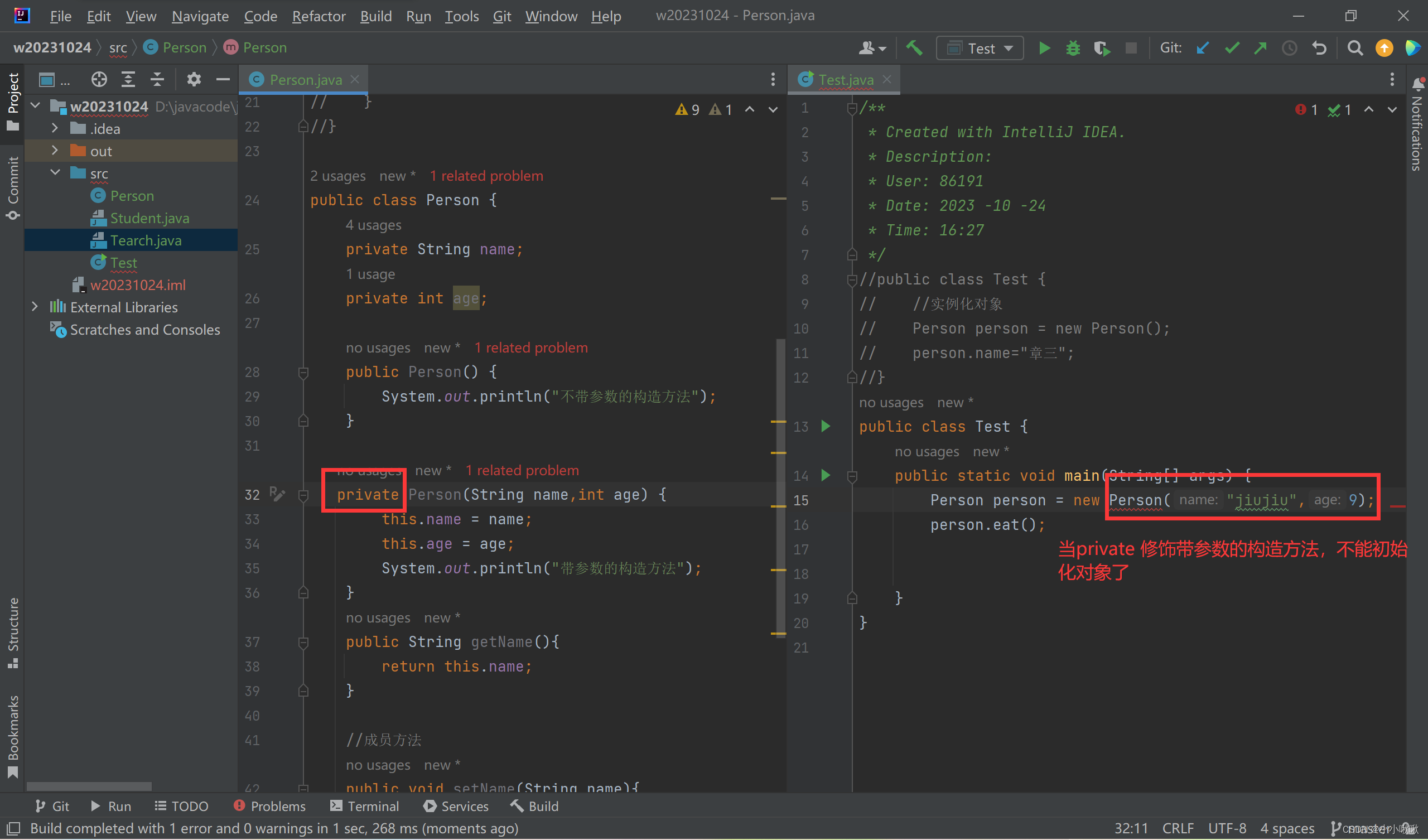Fold the Javadoc comment at line 1 in Test.java
The image size is (1428, 840).
pyautogui.click(x=852, y=108)
